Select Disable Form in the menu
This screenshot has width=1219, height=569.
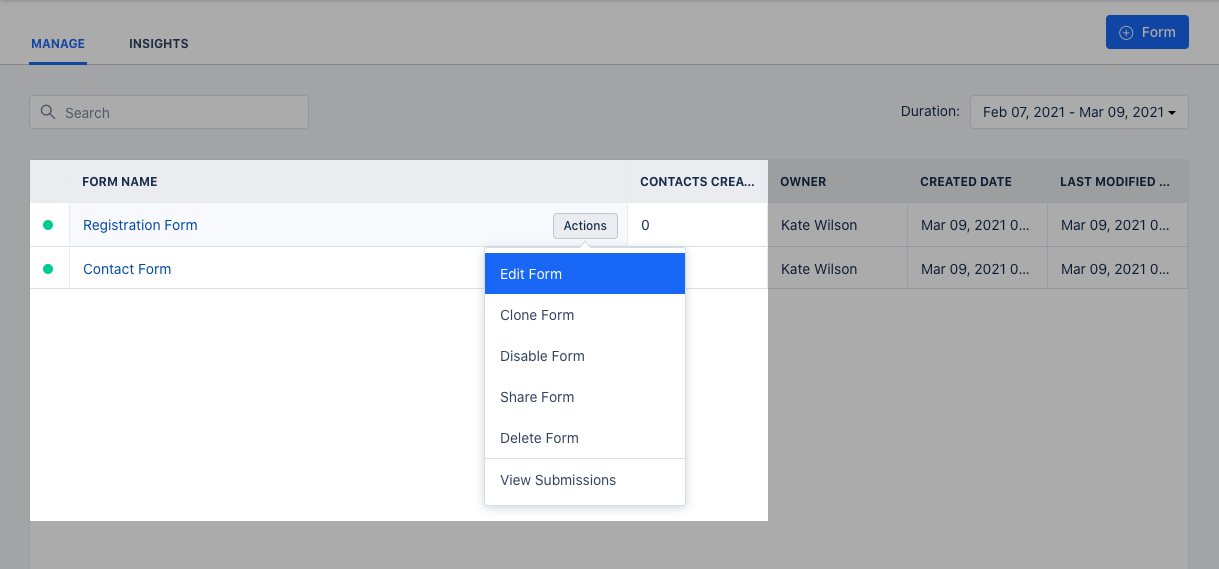coord(585,356)
